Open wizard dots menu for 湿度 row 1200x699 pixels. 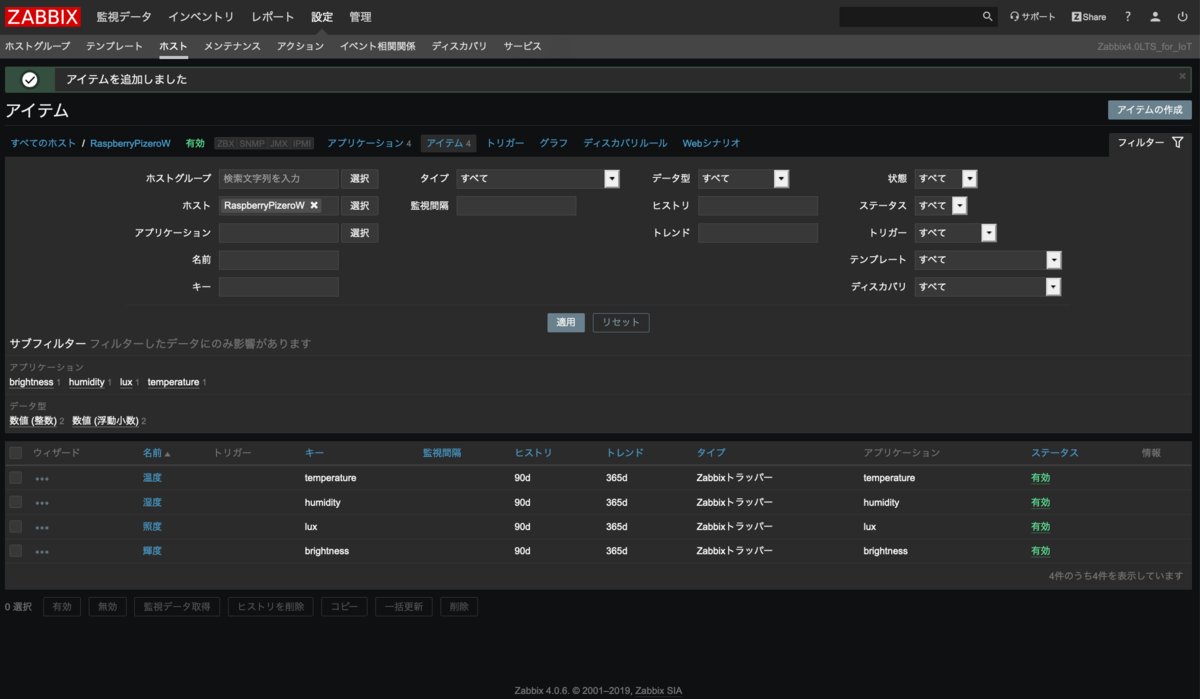point(42,503)
